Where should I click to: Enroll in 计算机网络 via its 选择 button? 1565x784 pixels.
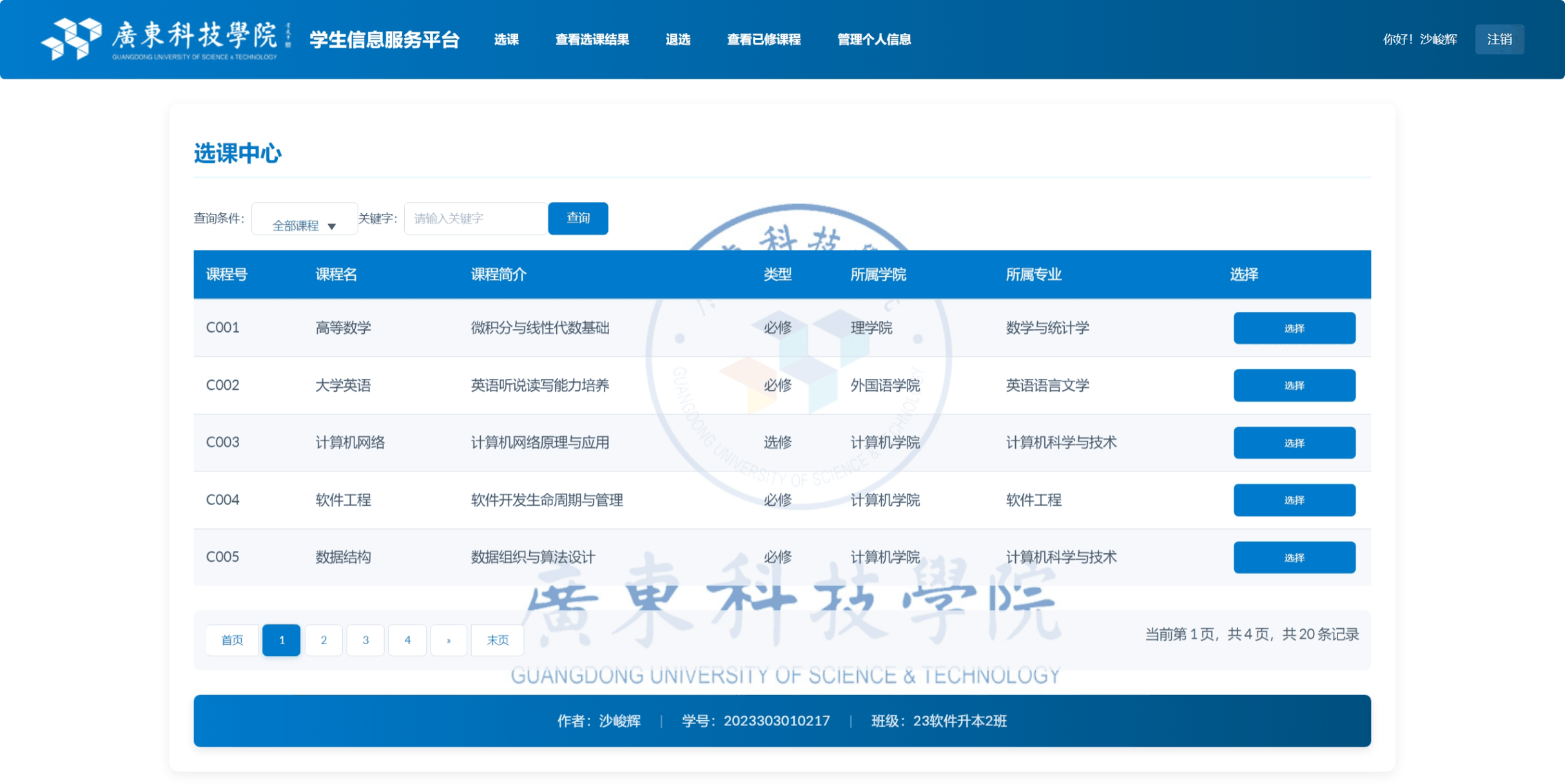click(1294, 443)
